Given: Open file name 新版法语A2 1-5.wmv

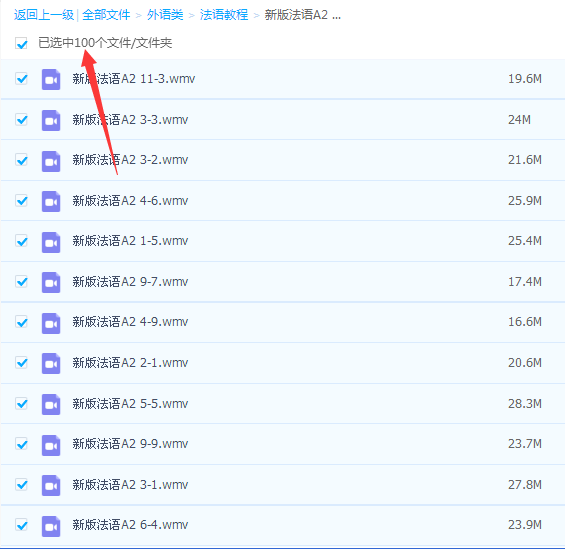Looking at the screenshot, I should tap(130, 241).
